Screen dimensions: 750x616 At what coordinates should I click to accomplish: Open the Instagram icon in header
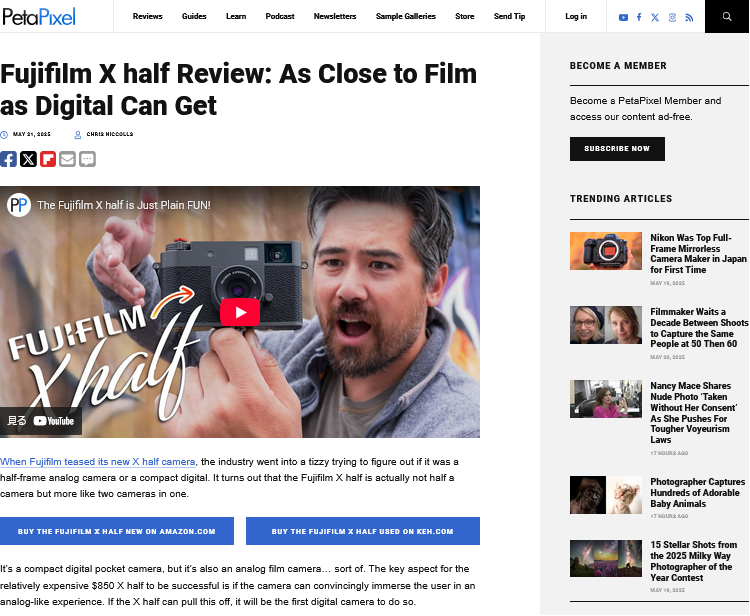coord(672,17)
